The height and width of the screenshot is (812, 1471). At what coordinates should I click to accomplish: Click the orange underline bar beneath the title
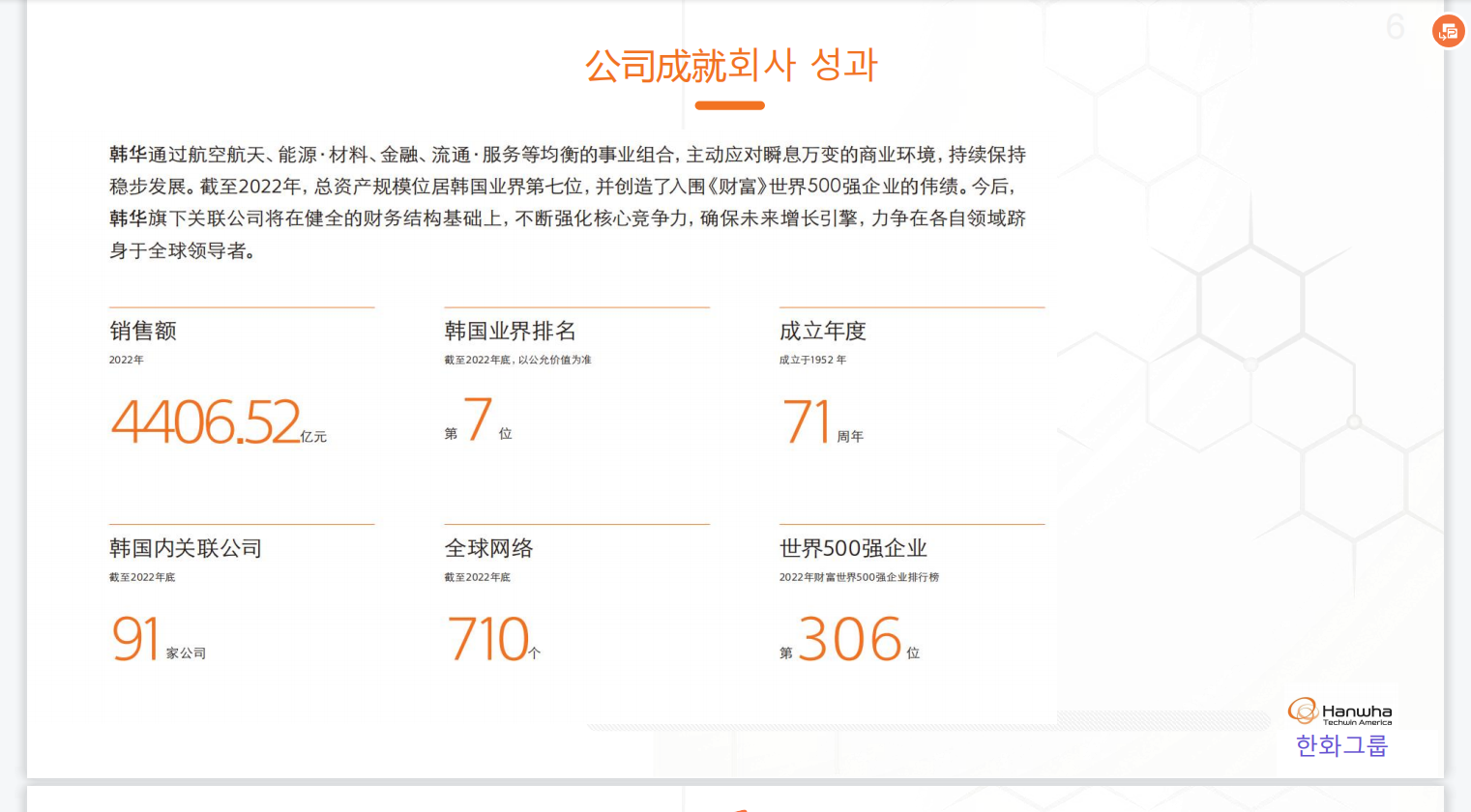(729, 105)
